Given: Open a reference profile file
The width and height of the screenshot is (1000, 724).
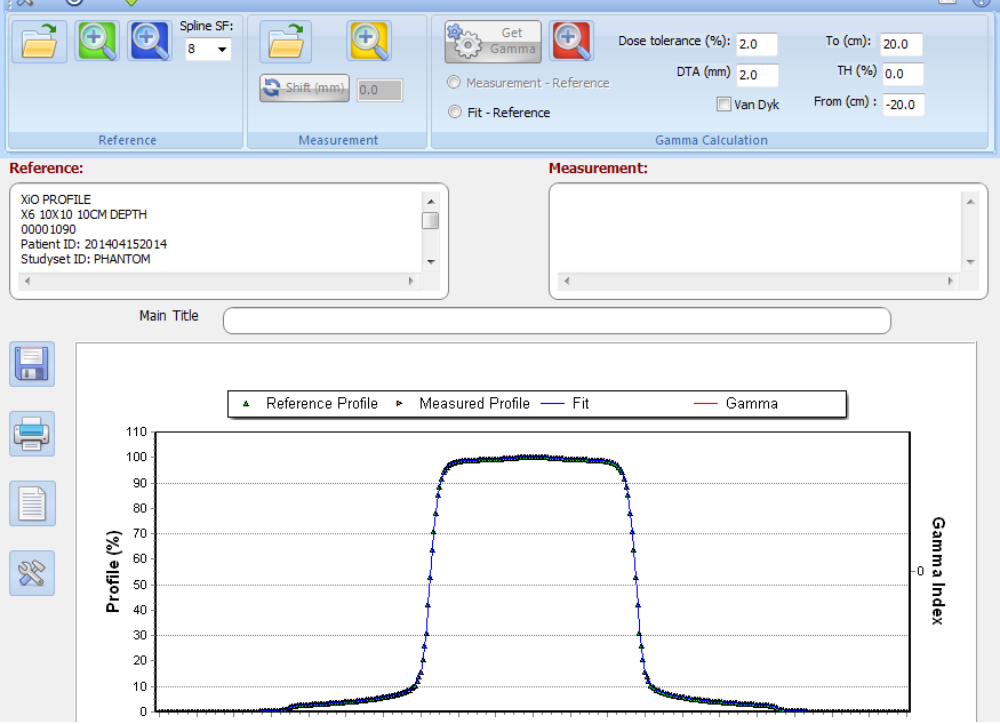Looking at the screenshot, I should pyautogui.click(x=40, y=41).
